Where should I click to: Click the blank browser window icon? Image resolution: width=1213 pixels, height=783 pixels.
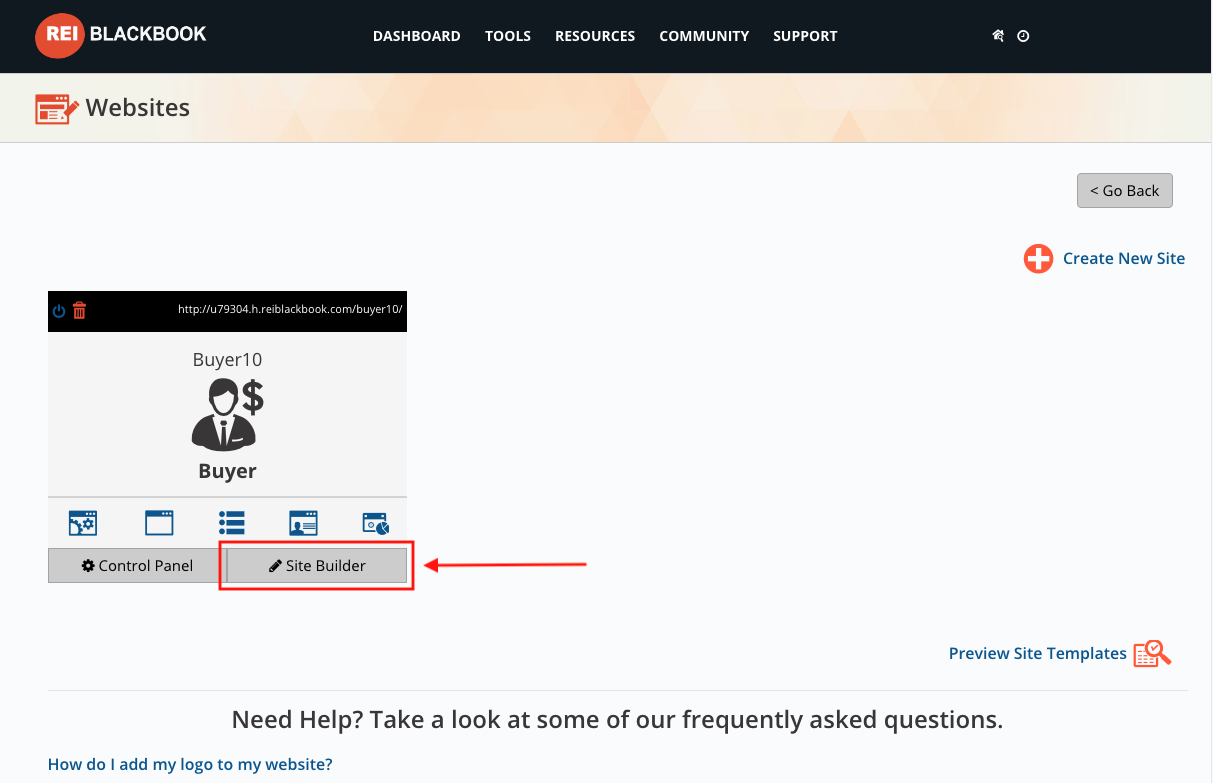[159, 523]
